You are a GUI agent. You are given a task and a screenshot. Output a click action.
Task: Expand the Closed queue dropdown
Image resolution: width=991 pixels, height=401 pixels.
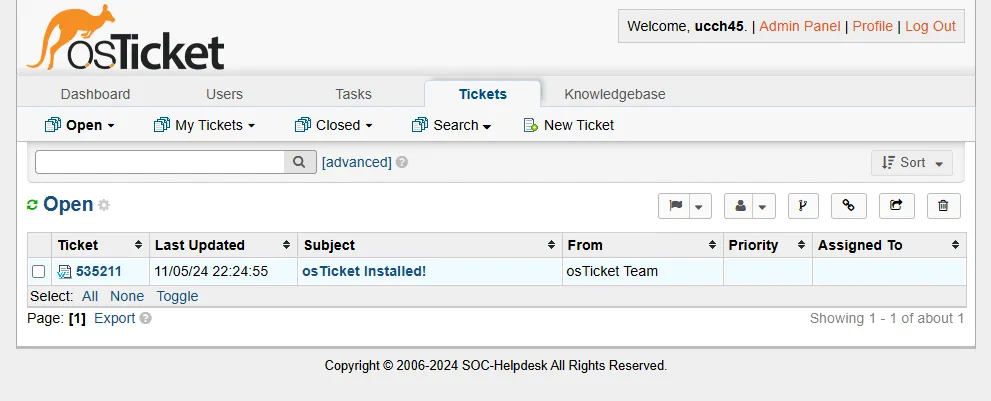click(x=334, y=125)
